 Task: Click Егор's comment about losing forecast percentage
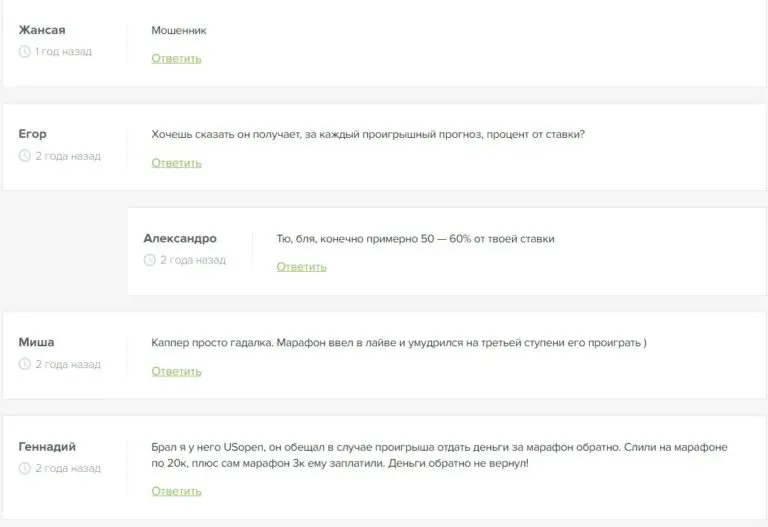[x=368, y=135]
